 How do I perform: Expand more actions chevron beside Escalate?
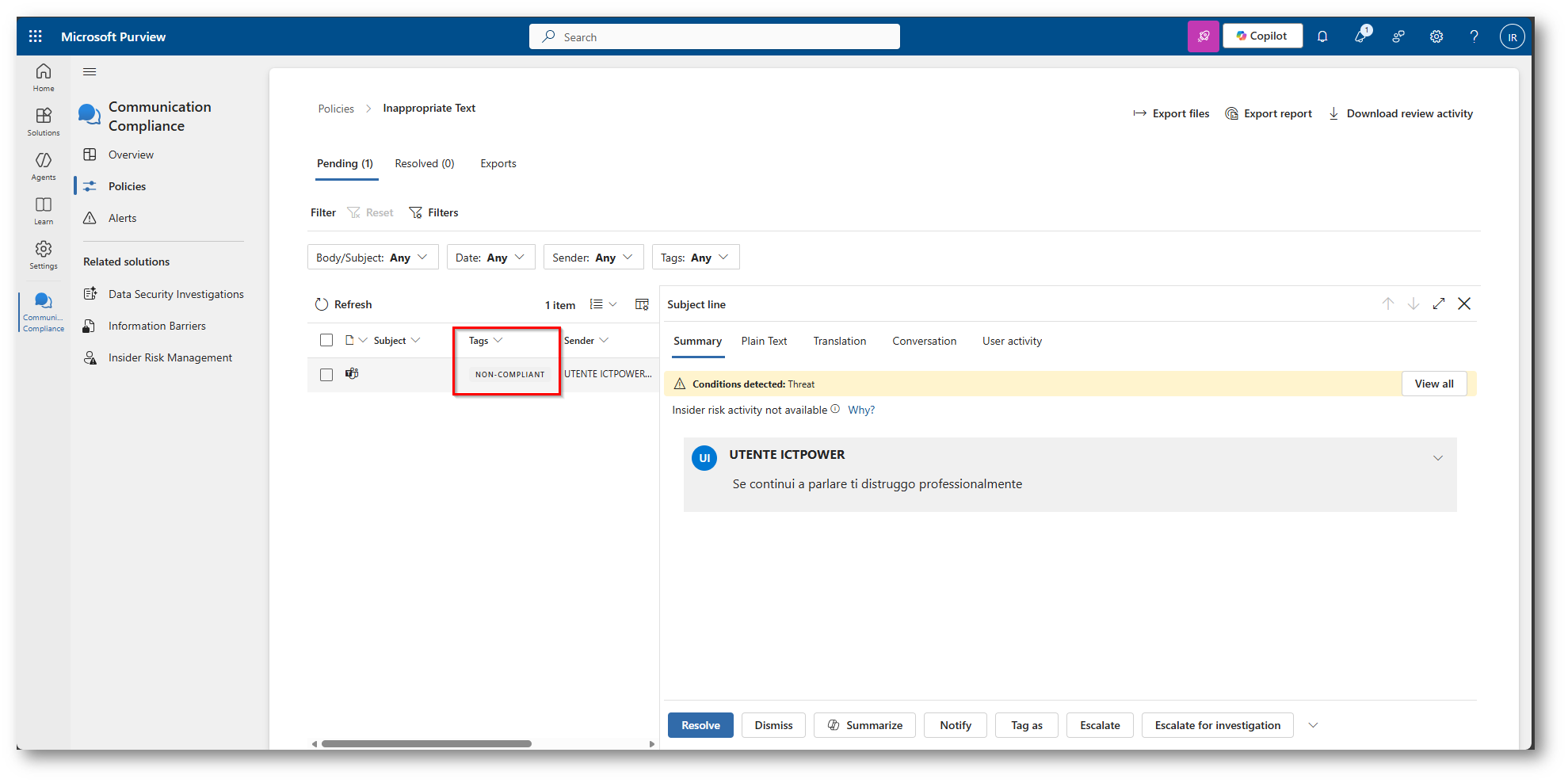pyautogui.click(x=1313, y=725)
